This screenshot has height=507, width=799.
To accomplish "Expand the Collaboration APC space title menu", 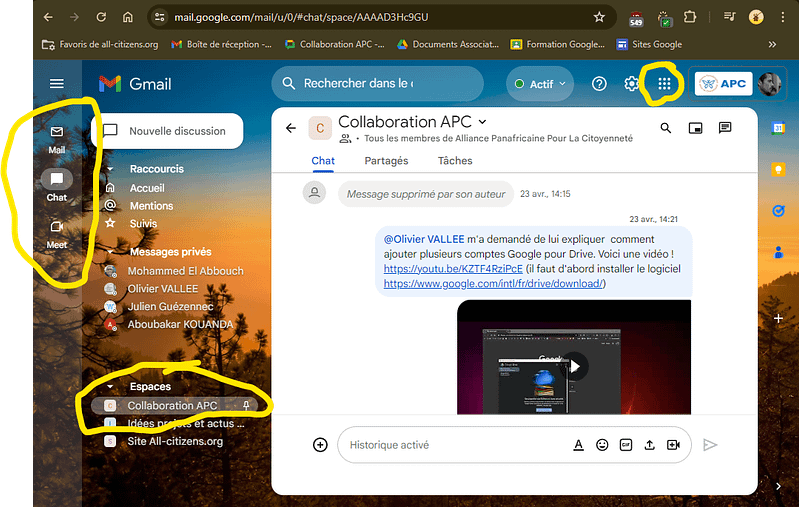I will [483, 123].
